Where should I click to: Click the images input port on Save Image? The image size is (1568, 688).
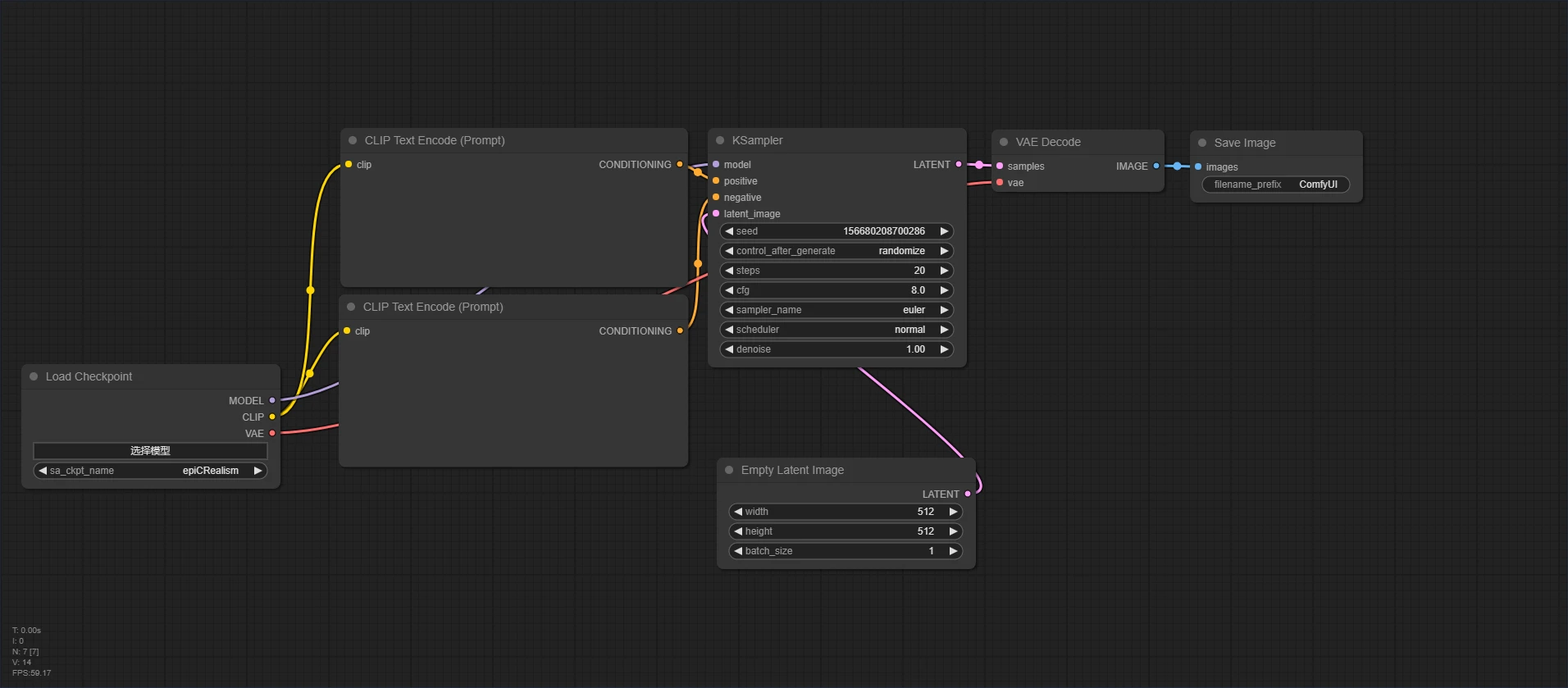1198,167
